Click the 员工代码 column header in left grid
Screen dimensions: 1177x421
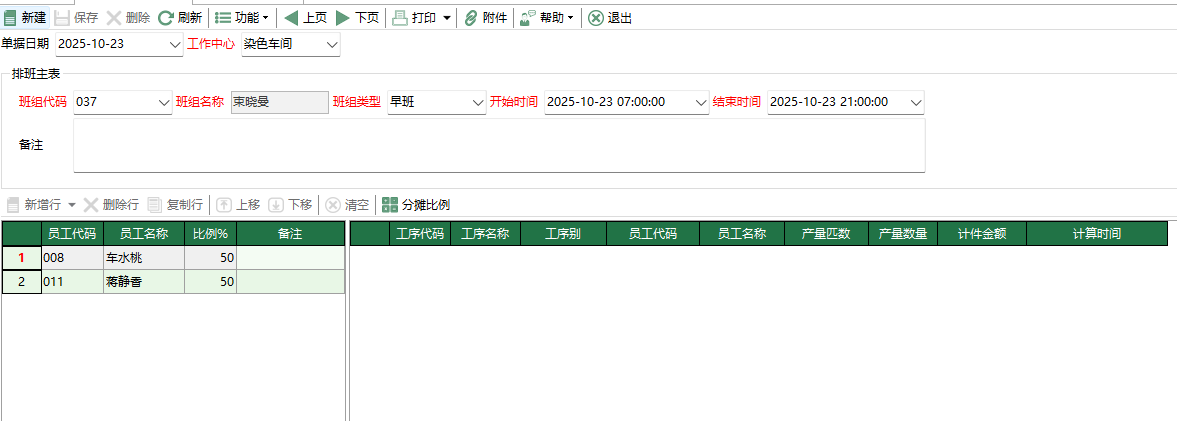pos(73,233)
